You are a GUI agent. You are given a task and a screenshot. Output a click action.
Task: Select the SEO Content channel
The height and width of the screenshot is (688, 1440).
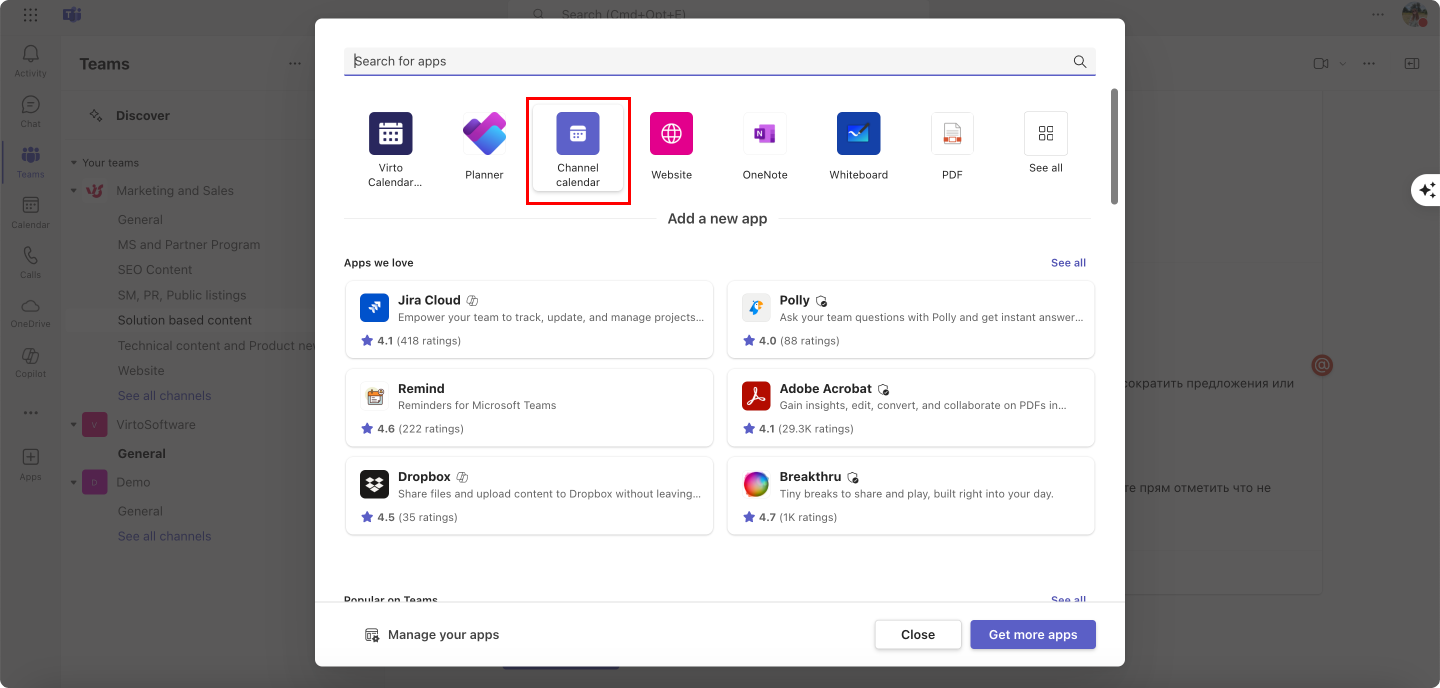[x=155, y=270]
